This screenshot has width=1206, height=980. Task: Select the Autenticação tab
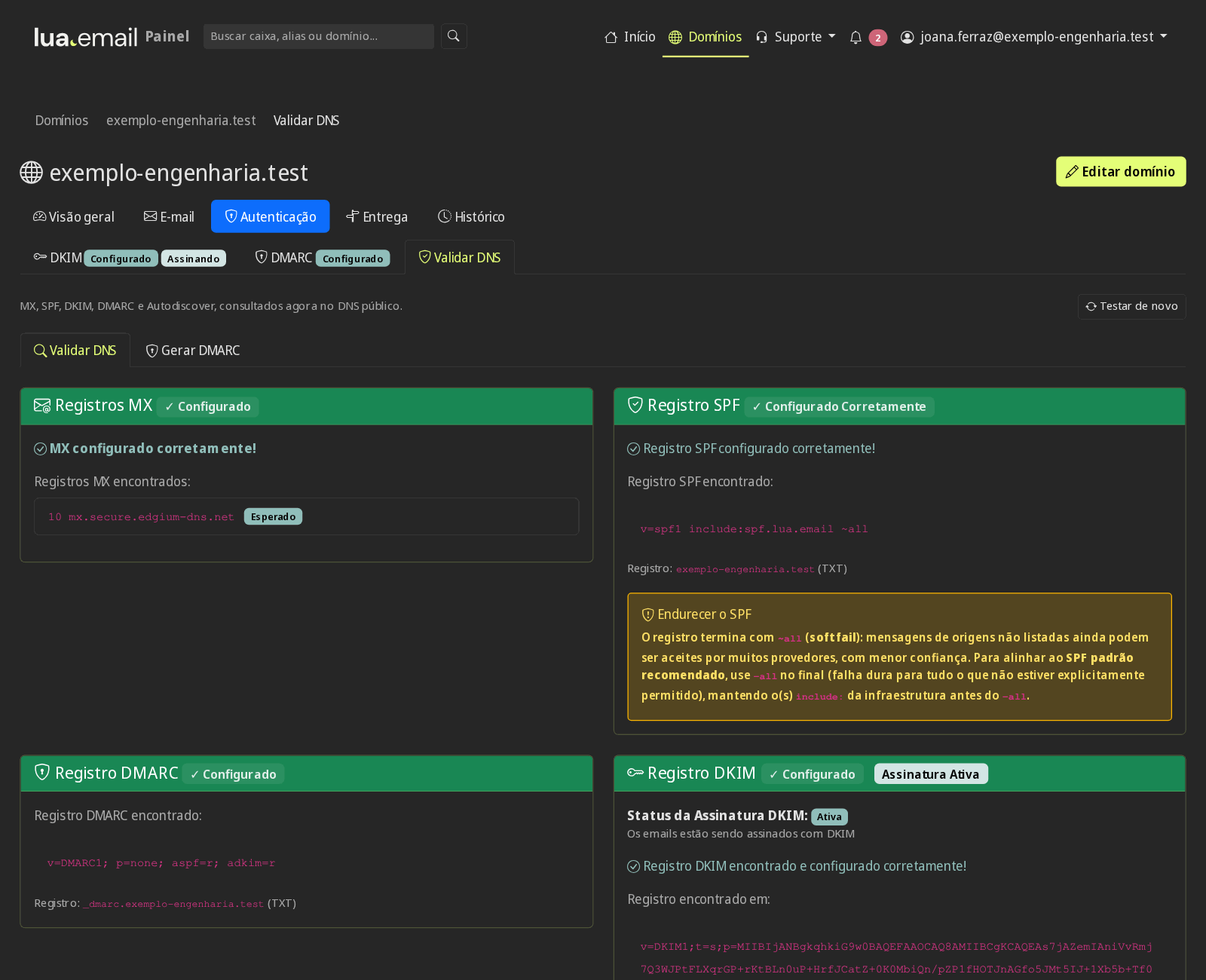point(271,217)
